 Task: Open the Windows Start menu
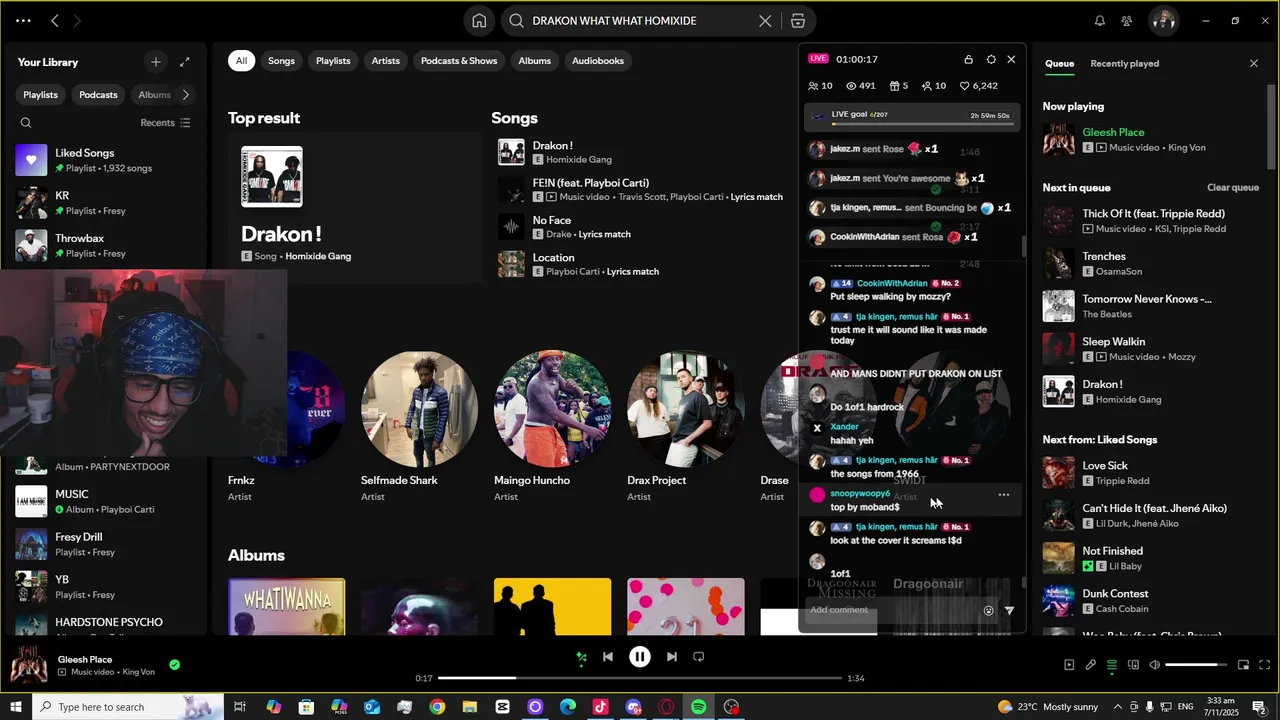[x=16, y=707]
